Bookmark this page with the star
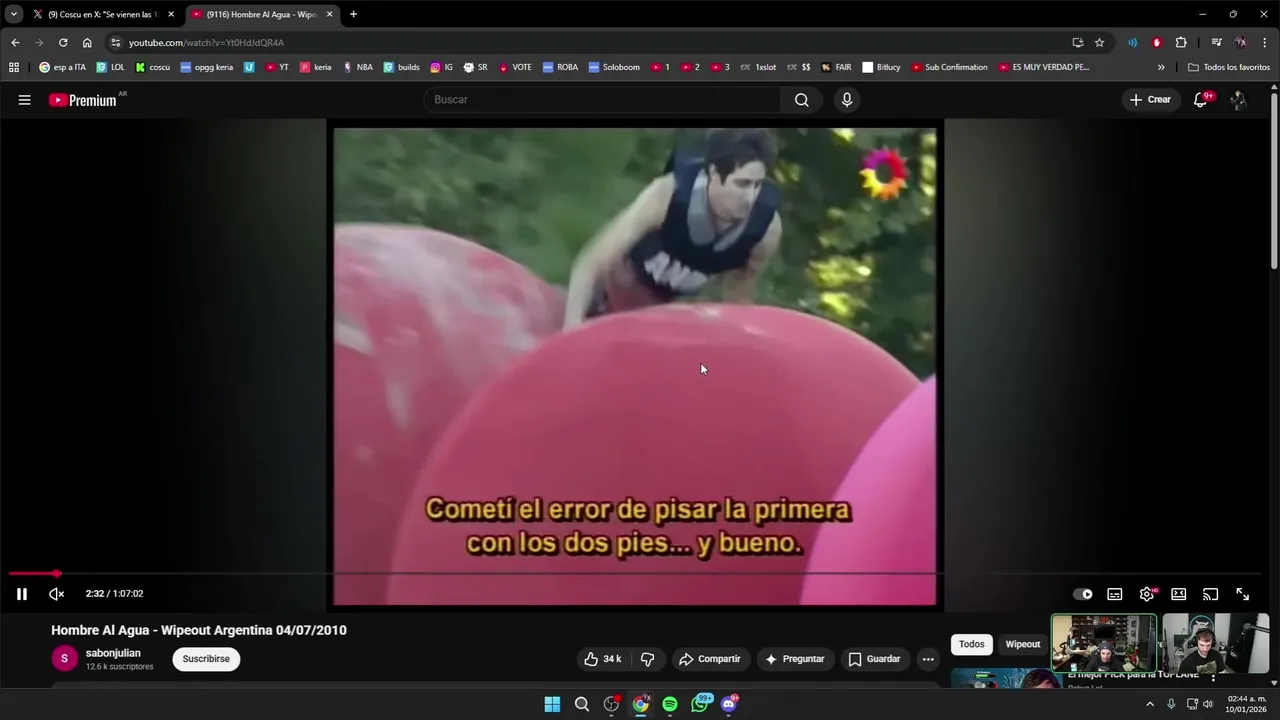Image resolution: width=1280 pixels, height=720 pixels. 1099,43
